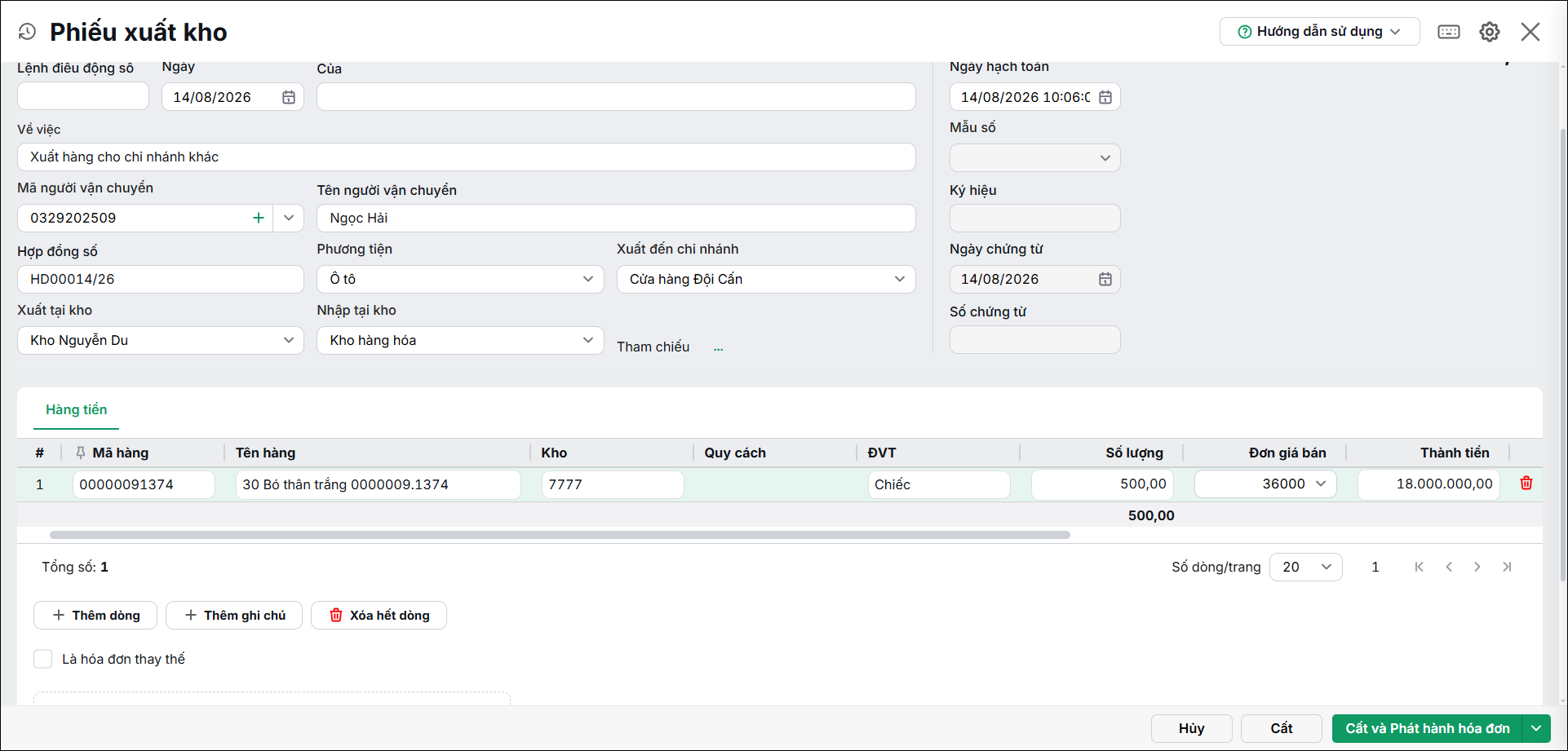Open the keyboard shortcuts icon
Image resolution: width=1568 pixels, height=751 pixels.
1449,32
